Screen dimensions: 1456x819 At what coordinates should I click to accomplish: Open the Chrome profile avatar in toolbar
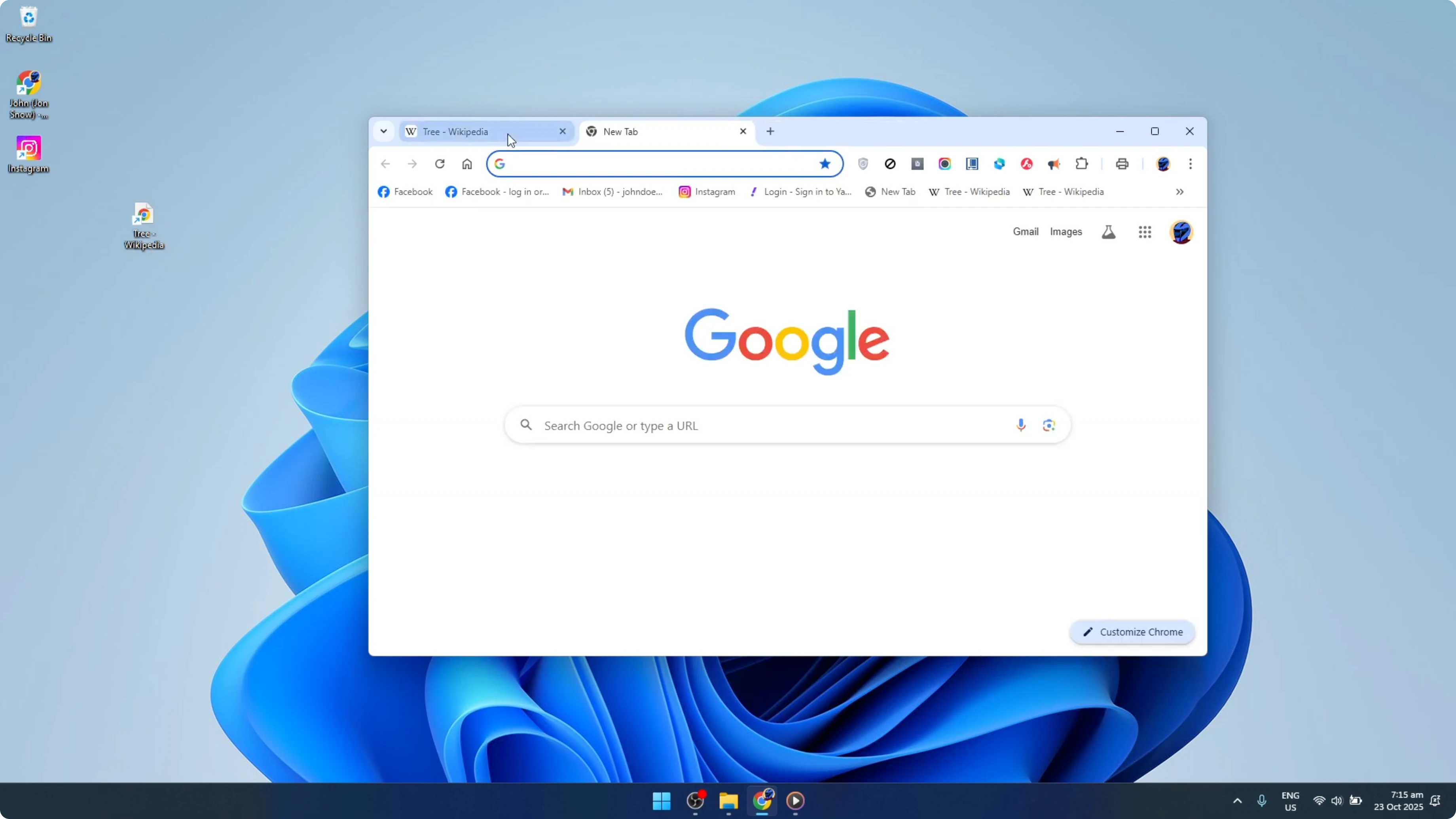click(x=1163, y=164)
